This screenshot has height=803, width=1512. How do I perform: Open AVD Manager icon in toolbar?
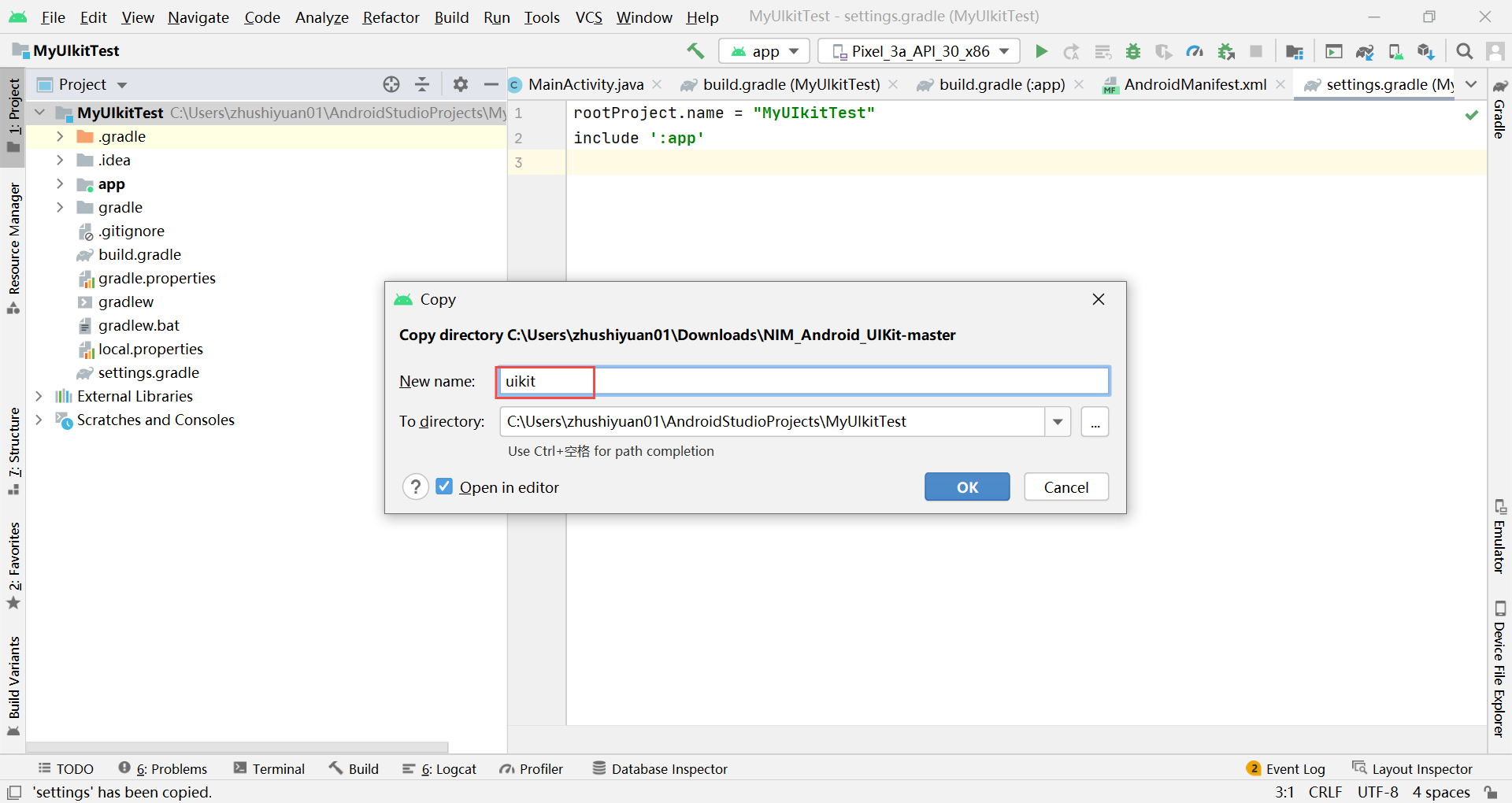(x=1395, y=51)
